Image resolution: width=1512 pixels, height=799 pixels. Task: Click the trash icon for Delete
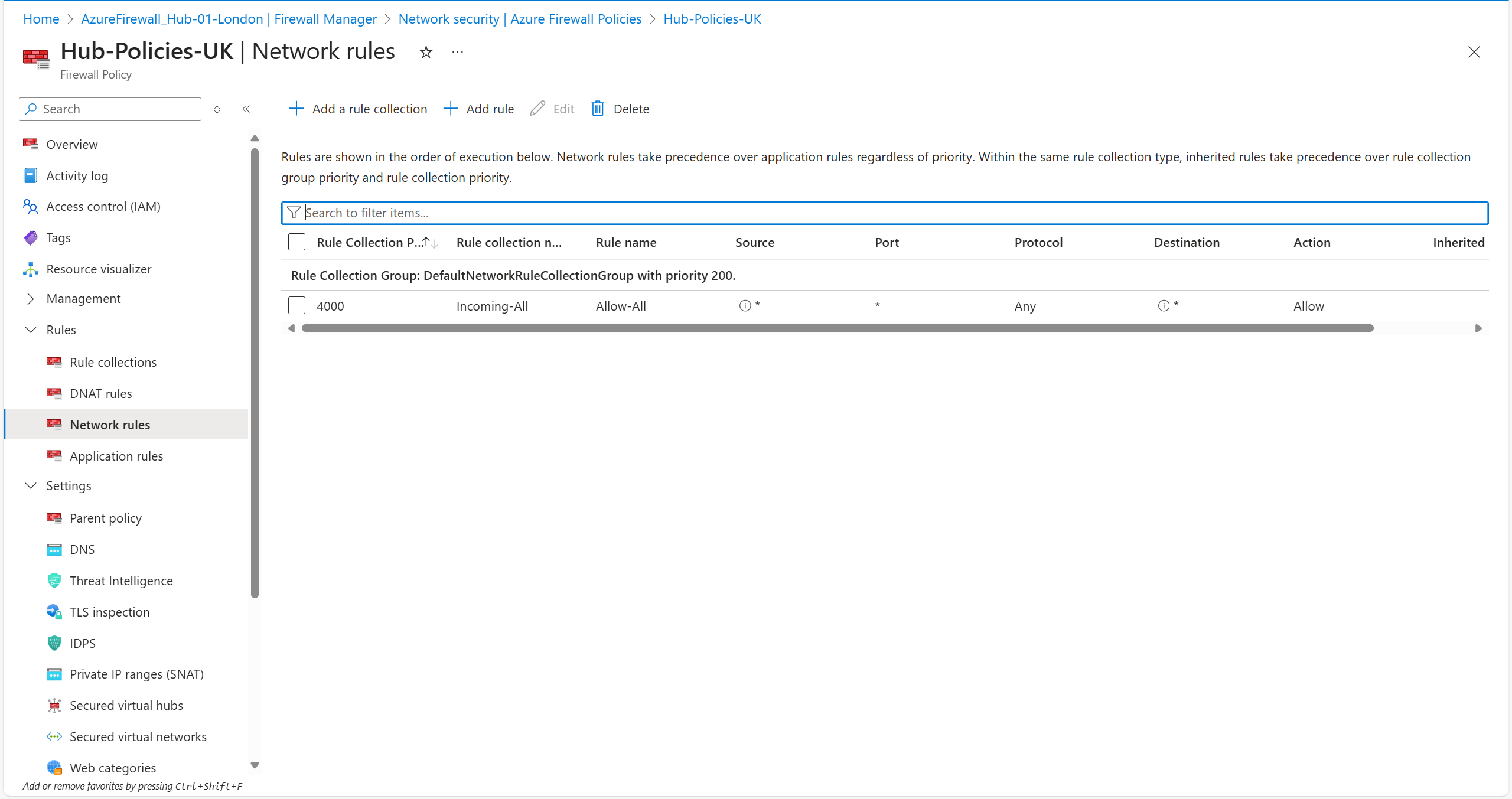coord(598,109)
